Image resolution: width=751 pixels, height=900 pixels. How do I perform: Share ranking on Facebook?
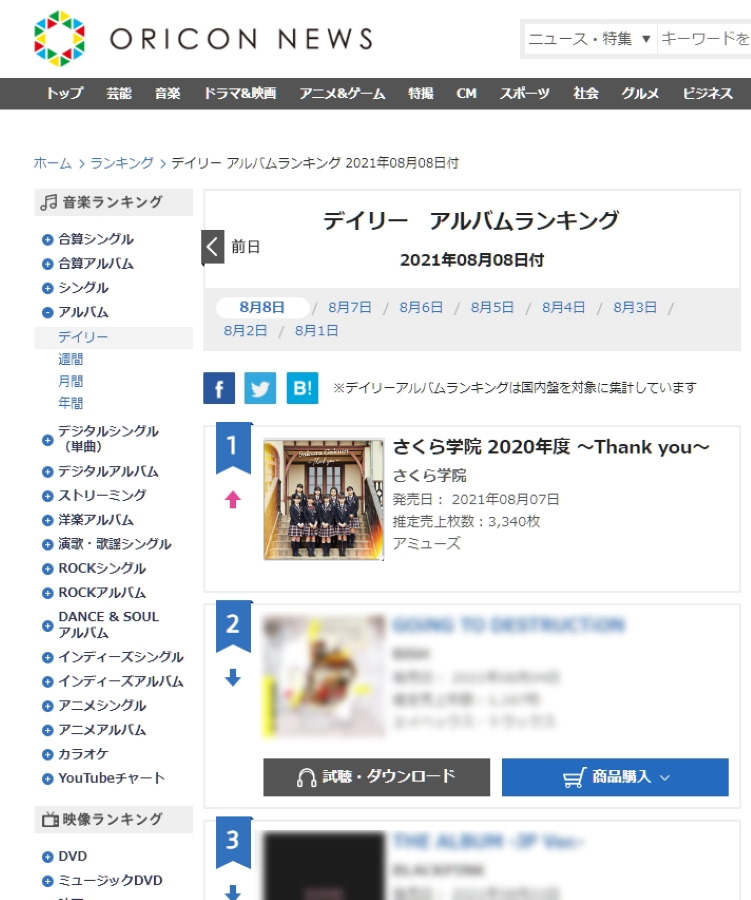219,388
